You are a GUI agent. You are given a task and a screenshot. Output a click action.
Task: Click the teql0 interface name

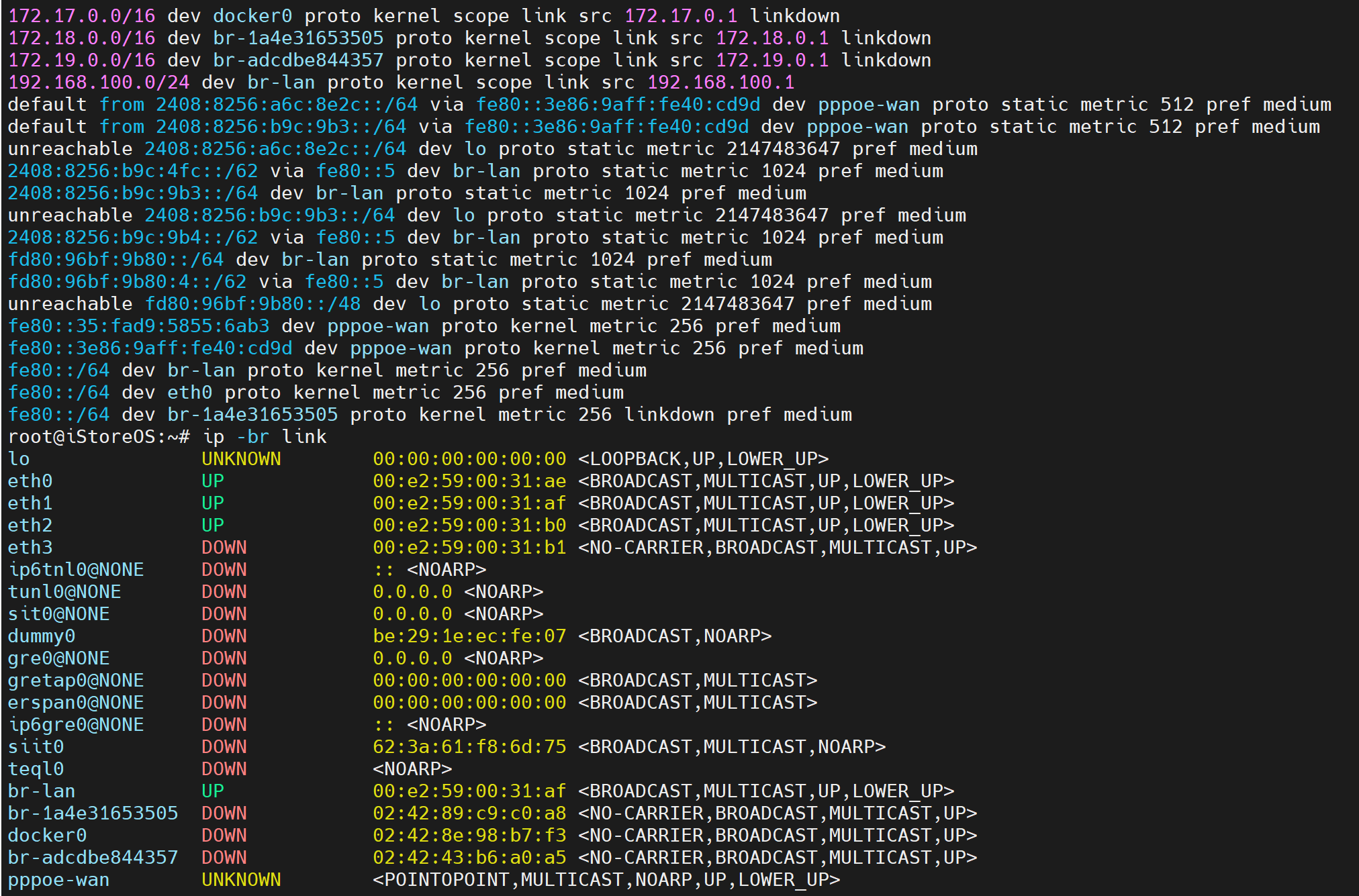[36, 768]
